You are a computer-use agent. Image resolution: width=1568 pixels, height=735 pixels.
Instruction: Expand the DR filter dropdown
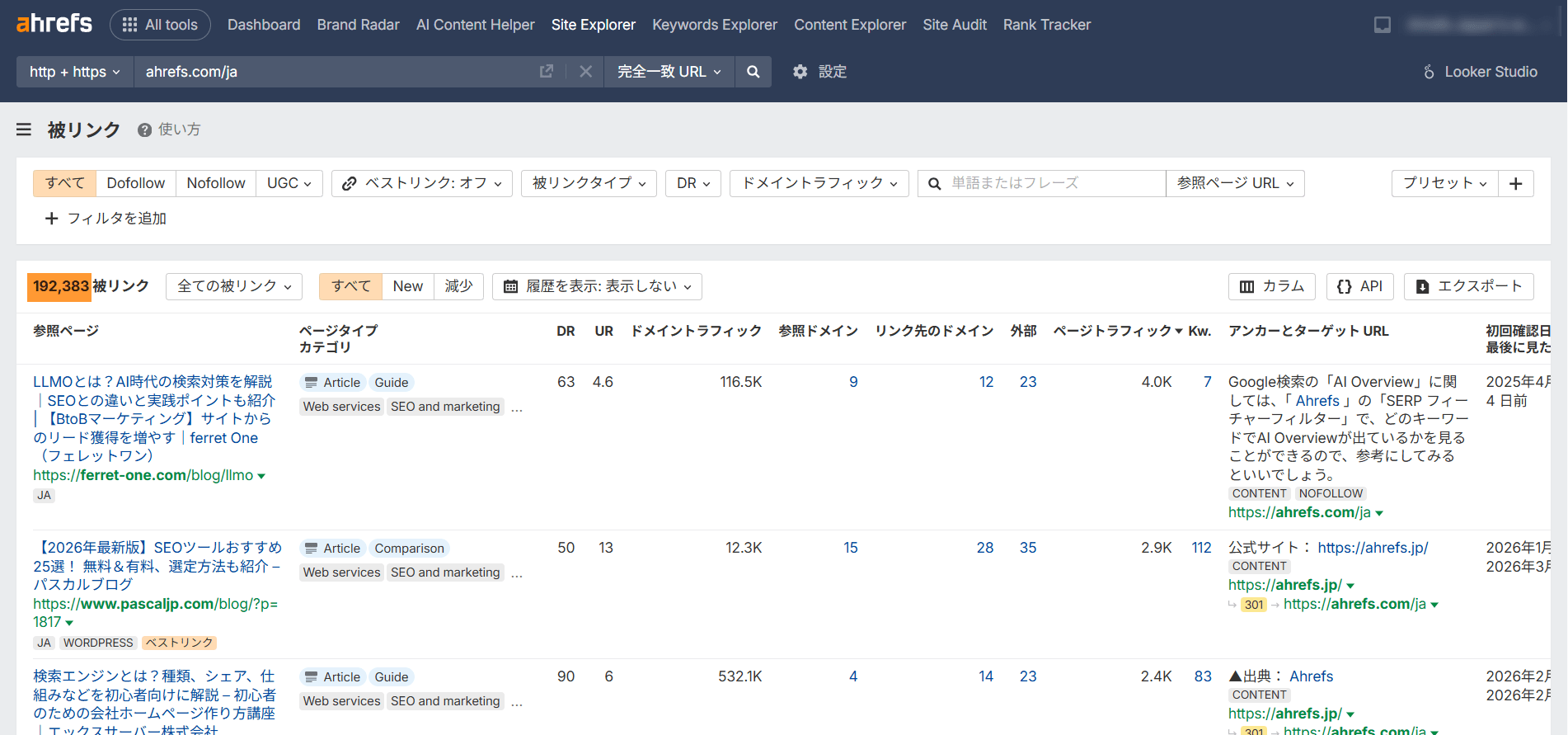692,183
